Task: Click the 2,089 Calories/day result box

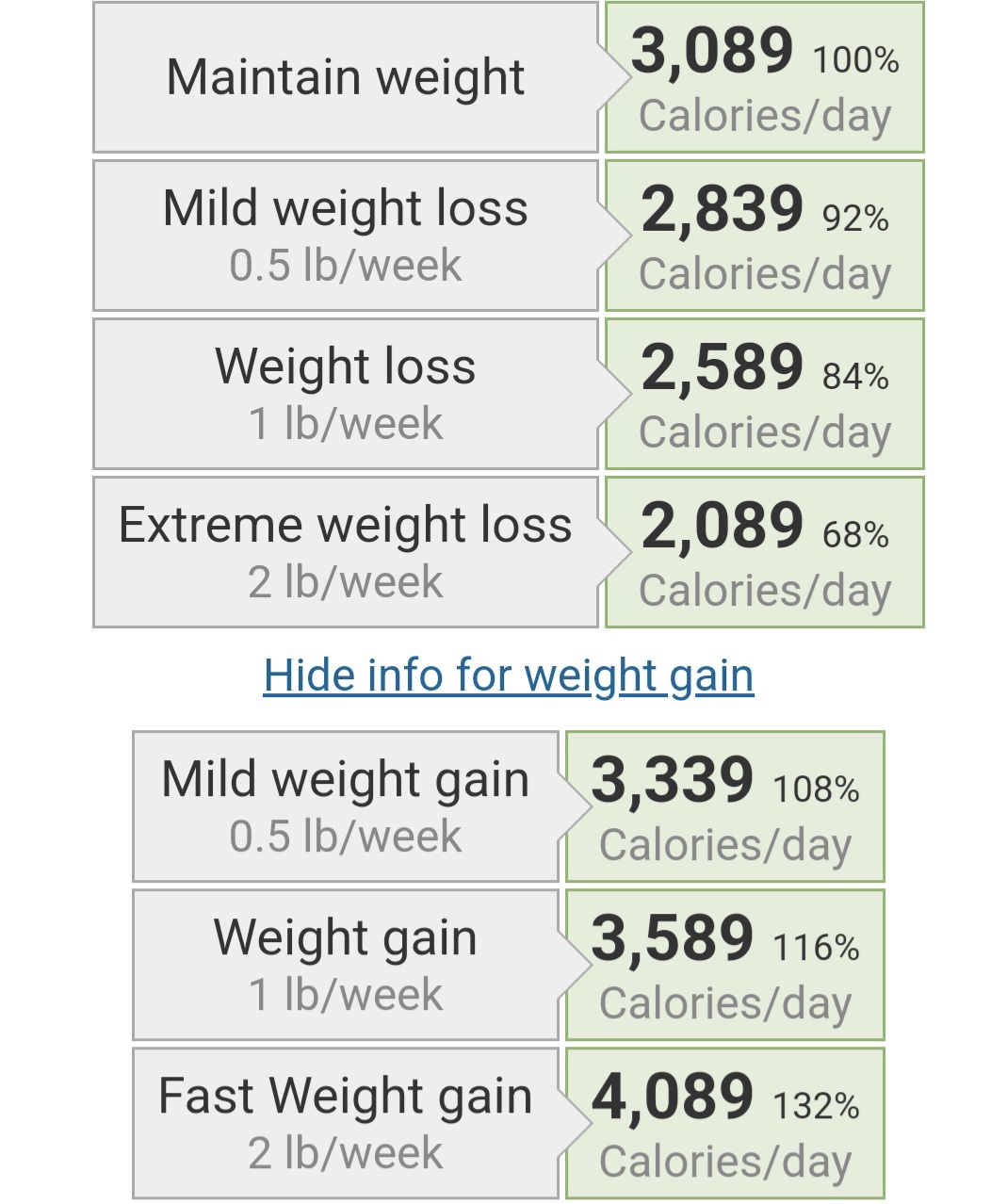Action: [x=764, y=554]
